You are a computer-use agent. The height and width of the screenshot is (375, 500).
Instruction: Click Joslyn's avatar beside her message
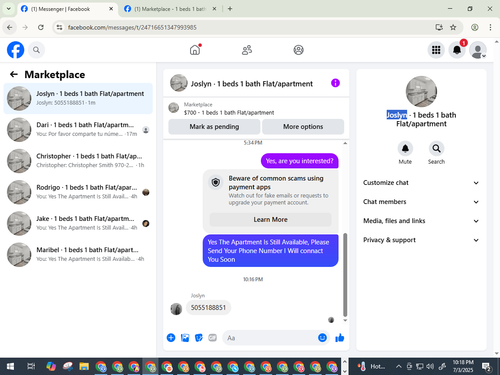click(176, 309)
